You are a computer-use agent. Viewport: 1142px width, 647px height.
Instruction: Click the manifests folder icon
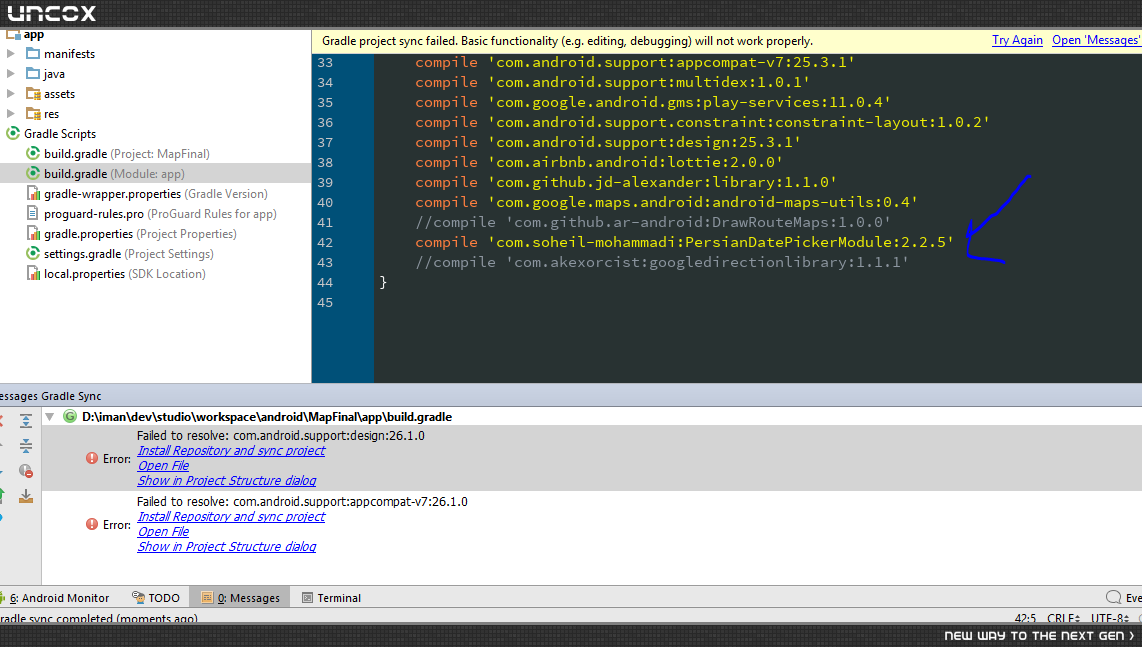[33, 53]
